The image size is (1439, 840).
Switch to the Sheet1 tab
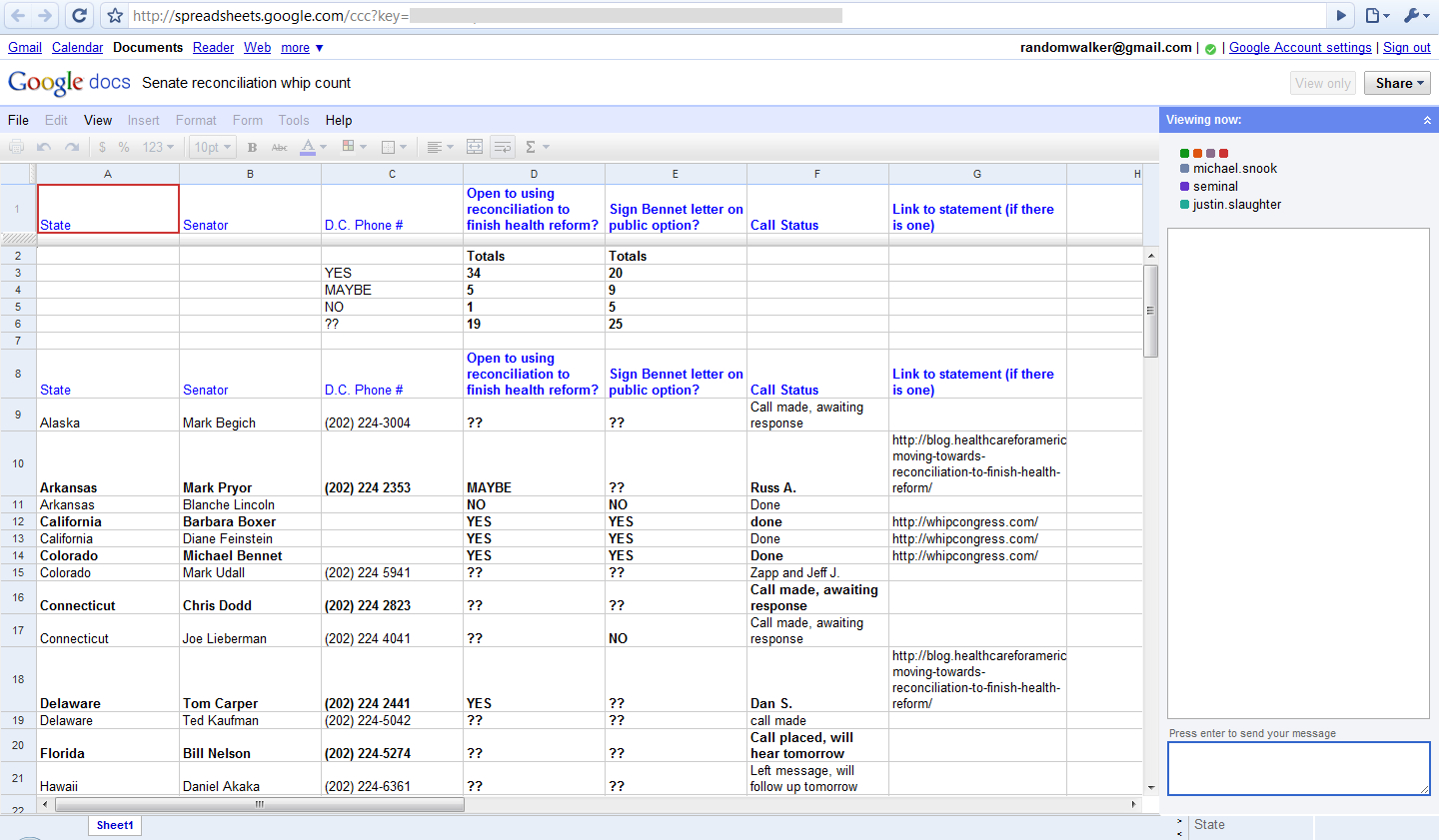click(115, 825)
